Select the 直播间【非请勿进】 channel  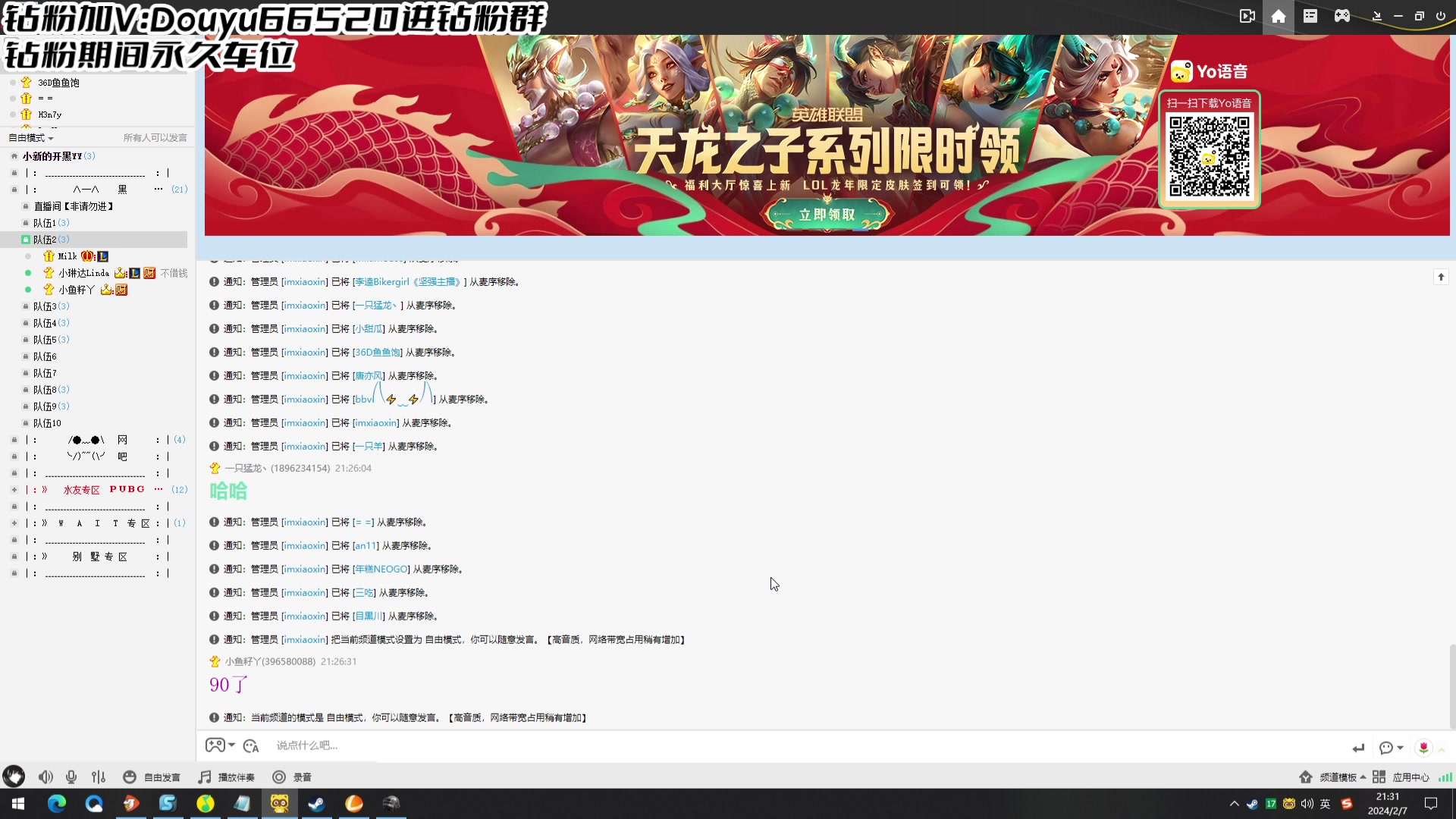point(73,206)
